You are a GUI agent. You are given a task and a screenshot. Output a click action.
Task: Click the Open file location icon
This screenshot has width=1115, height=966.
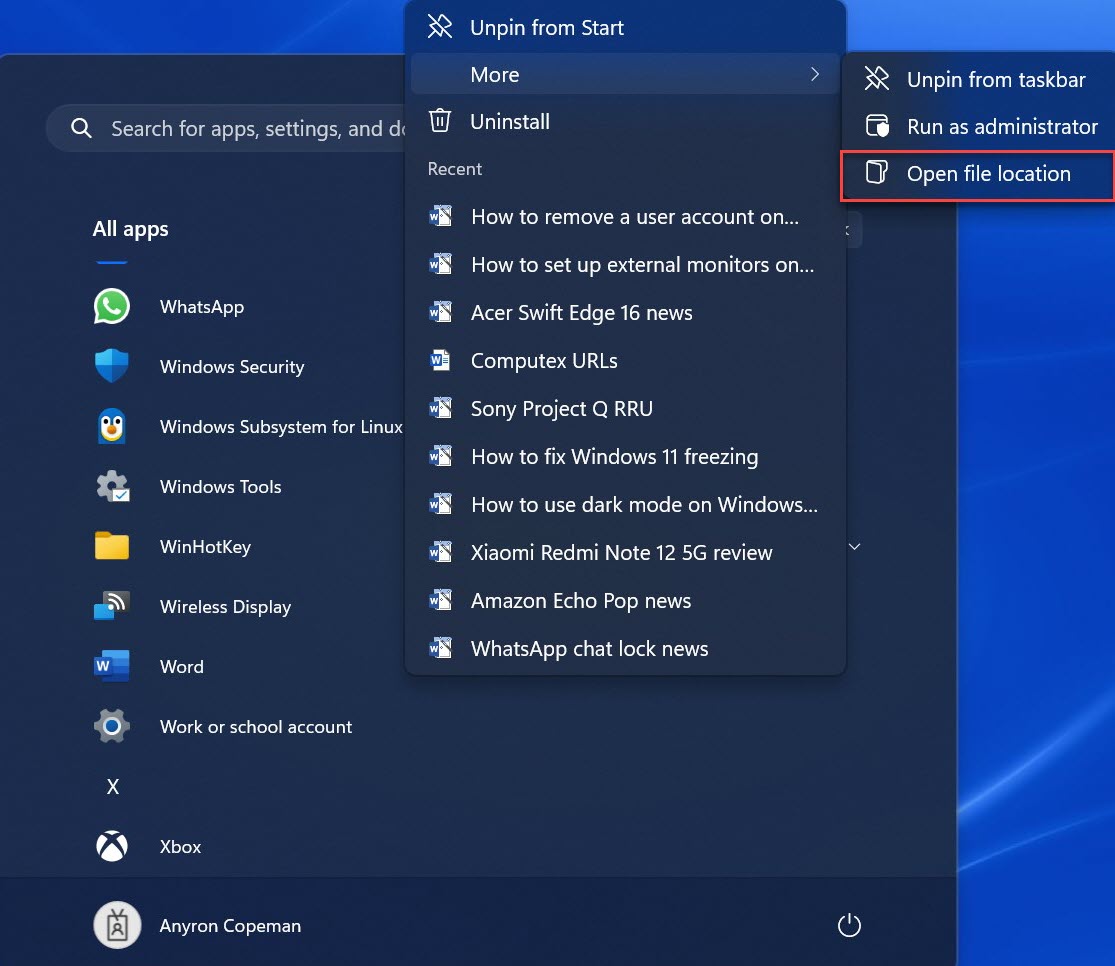point(877,172)
